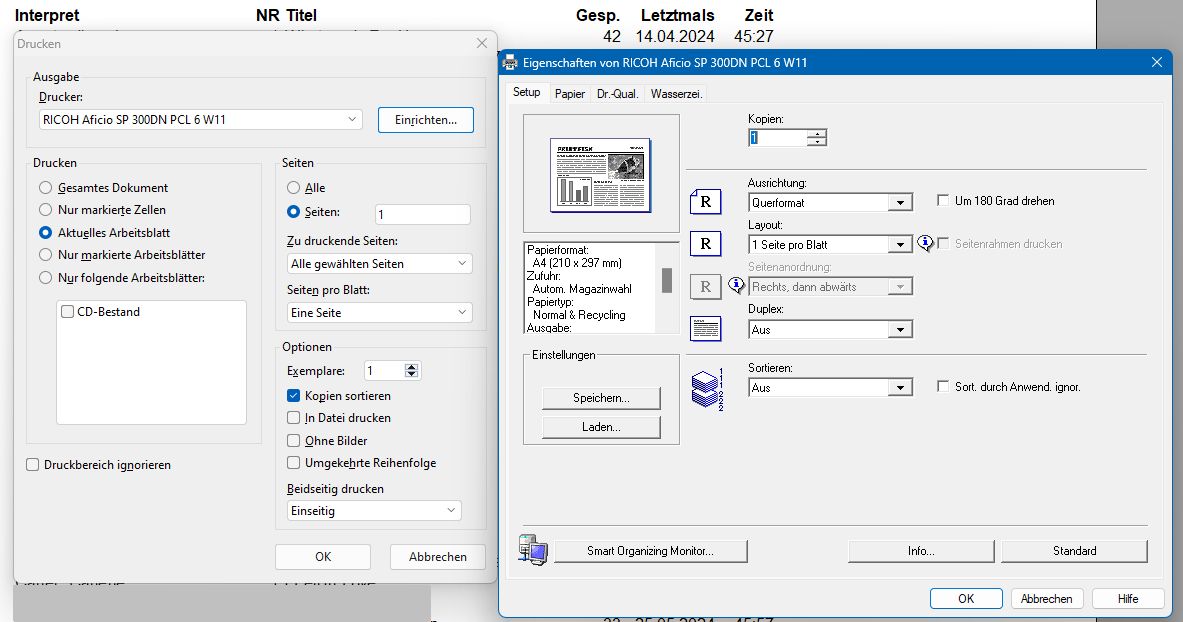Open the Duplex dropdown
The height and width of the screenshot is (622, 1183).
(x=830, y=329)
